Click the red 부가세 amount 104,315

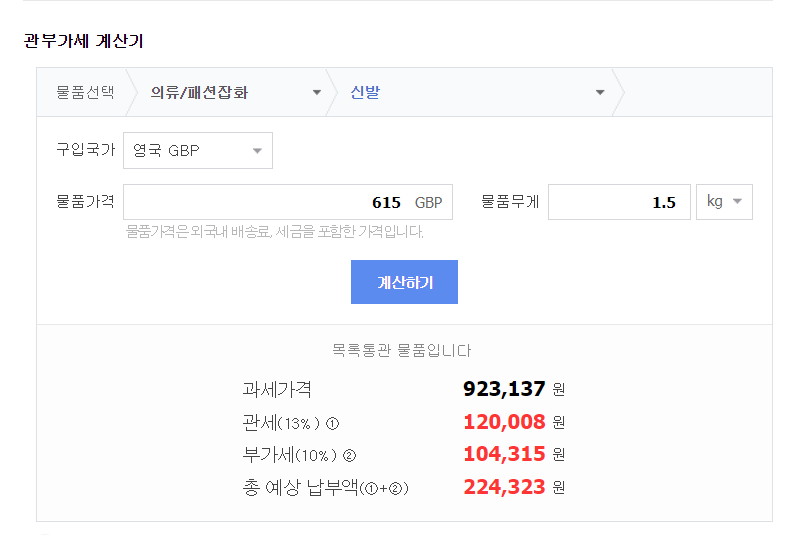pos(503,455)
